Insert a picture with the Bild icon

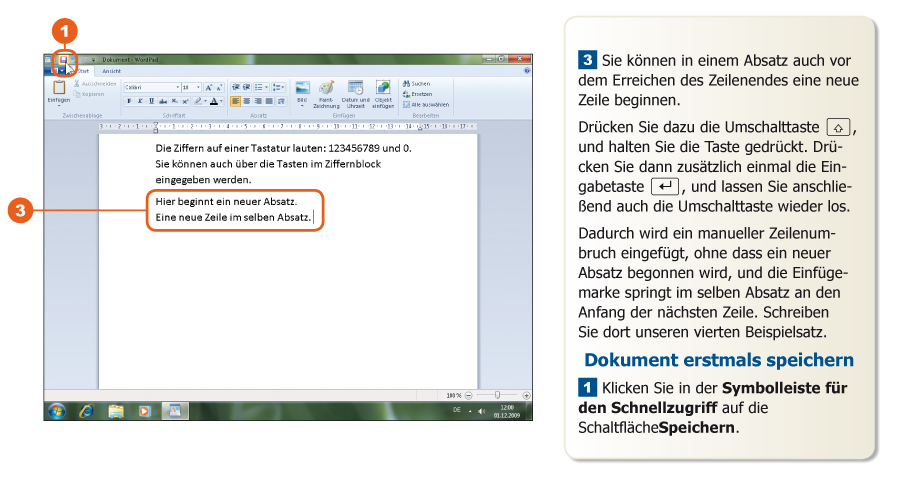pyautogui.click(x=302, y=90)
